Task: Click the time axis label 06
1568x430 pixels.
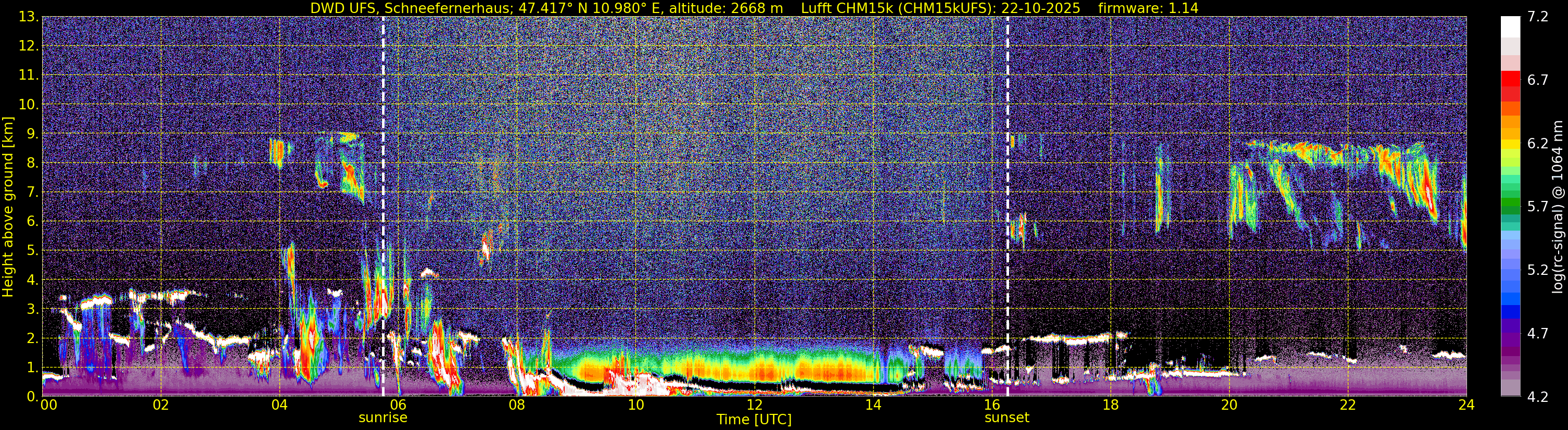Action: [x=398, y=405]
